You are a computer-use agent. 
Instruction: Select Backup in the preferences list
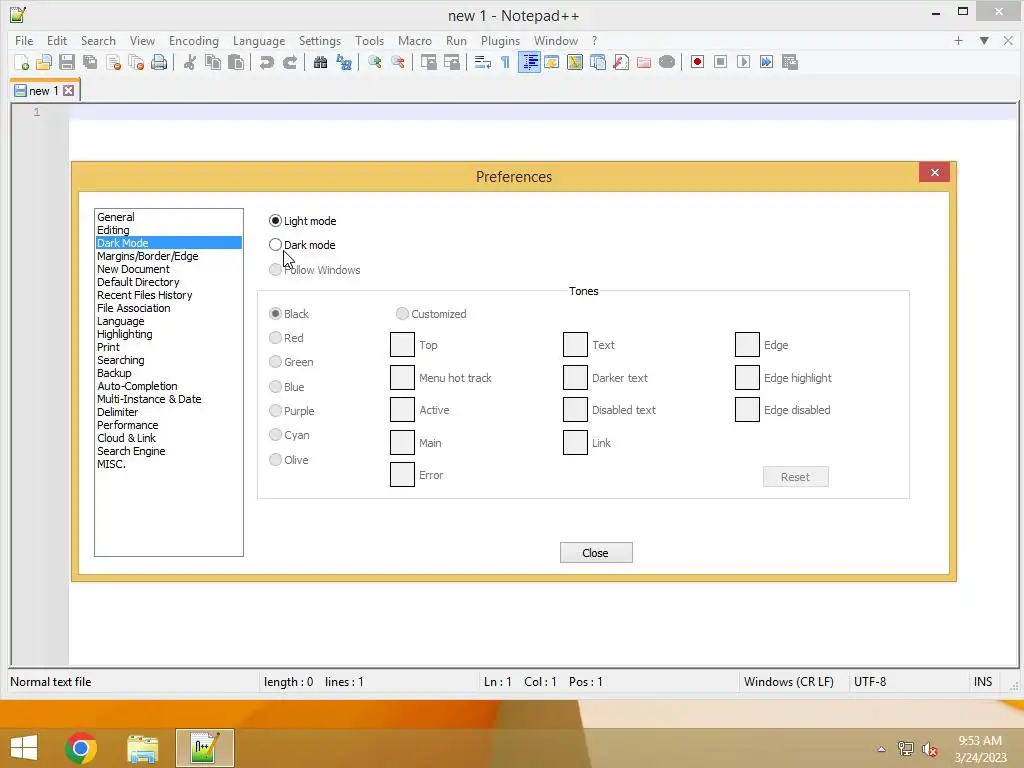[x=168, y=373]
